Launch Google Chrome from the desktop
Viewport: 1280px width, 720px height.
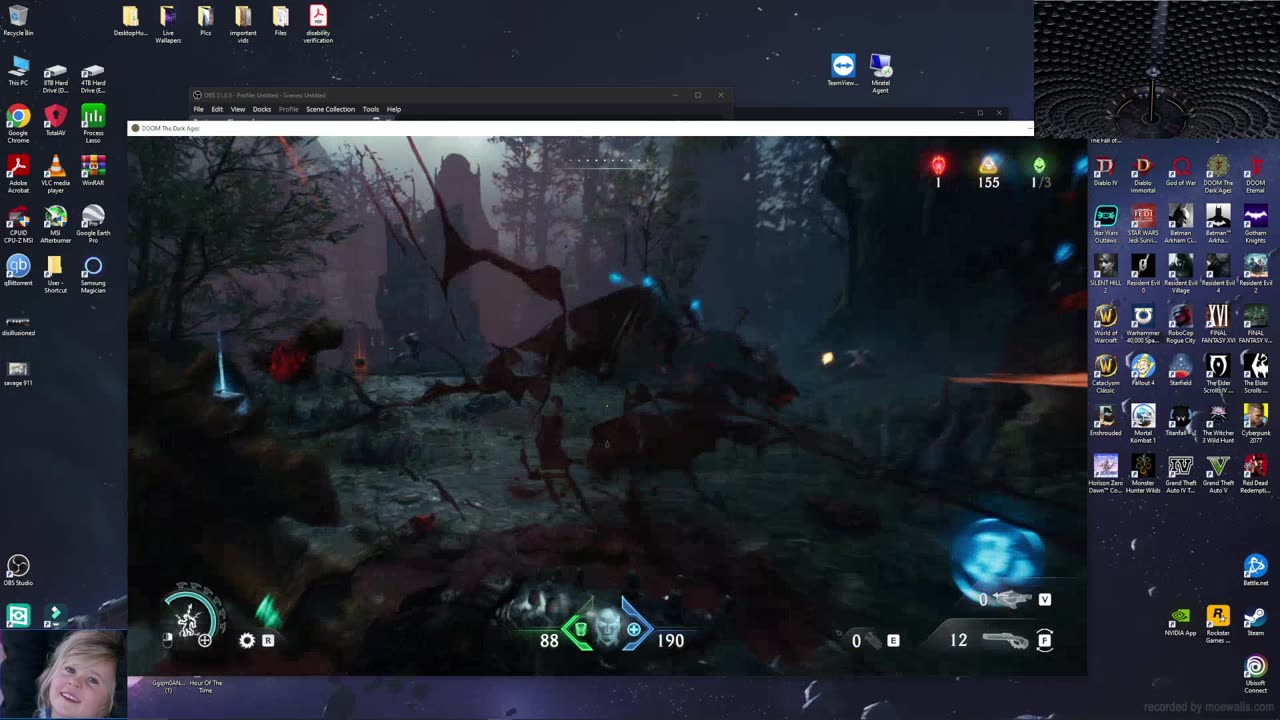tap(18, 124)
